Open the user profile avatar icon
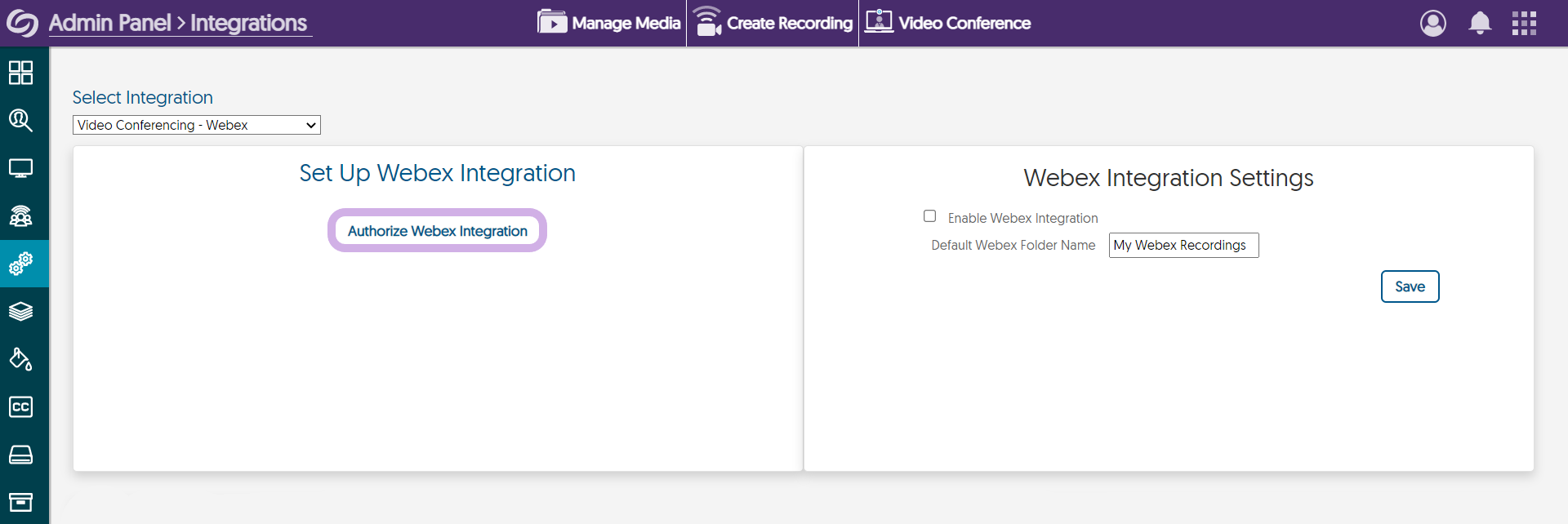 tap(1432, 23)
